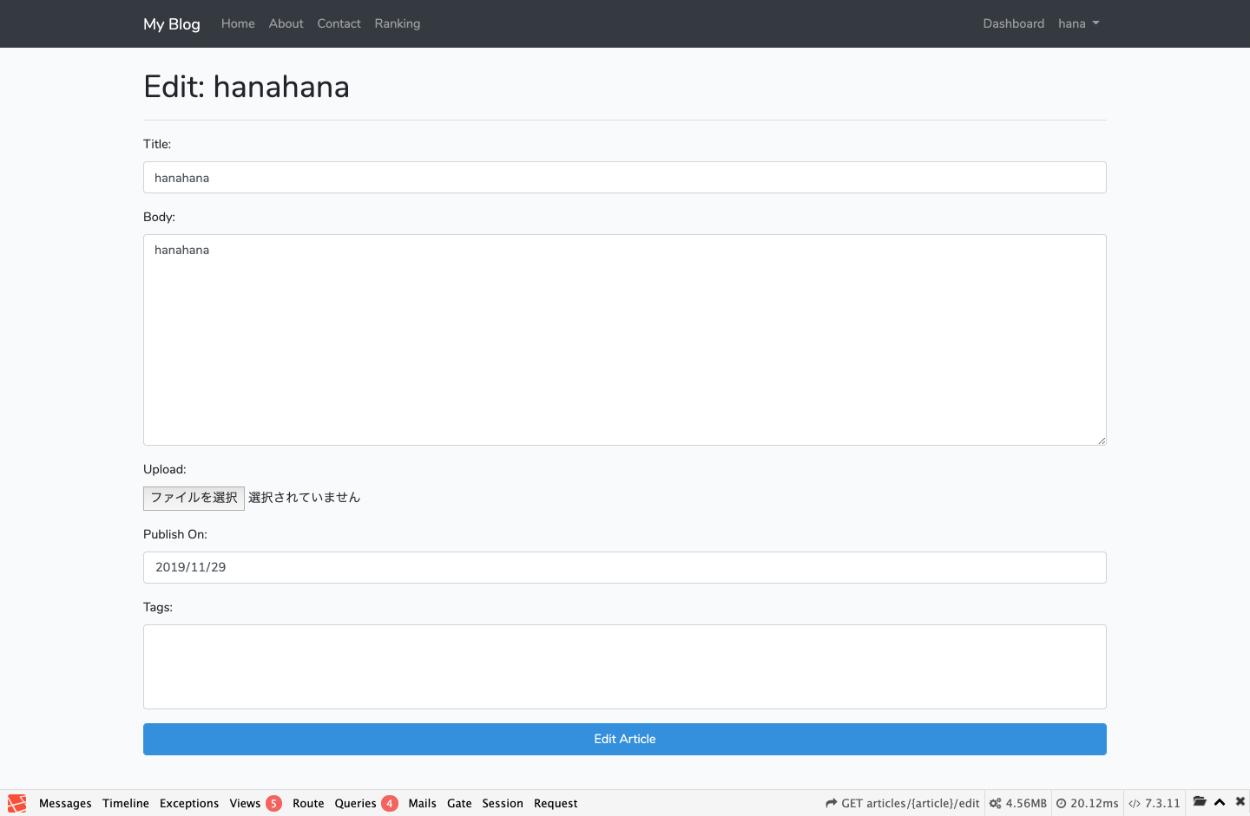Open the Exceptions debugbar tab
Screen dimensions: 1250x816
189,803
